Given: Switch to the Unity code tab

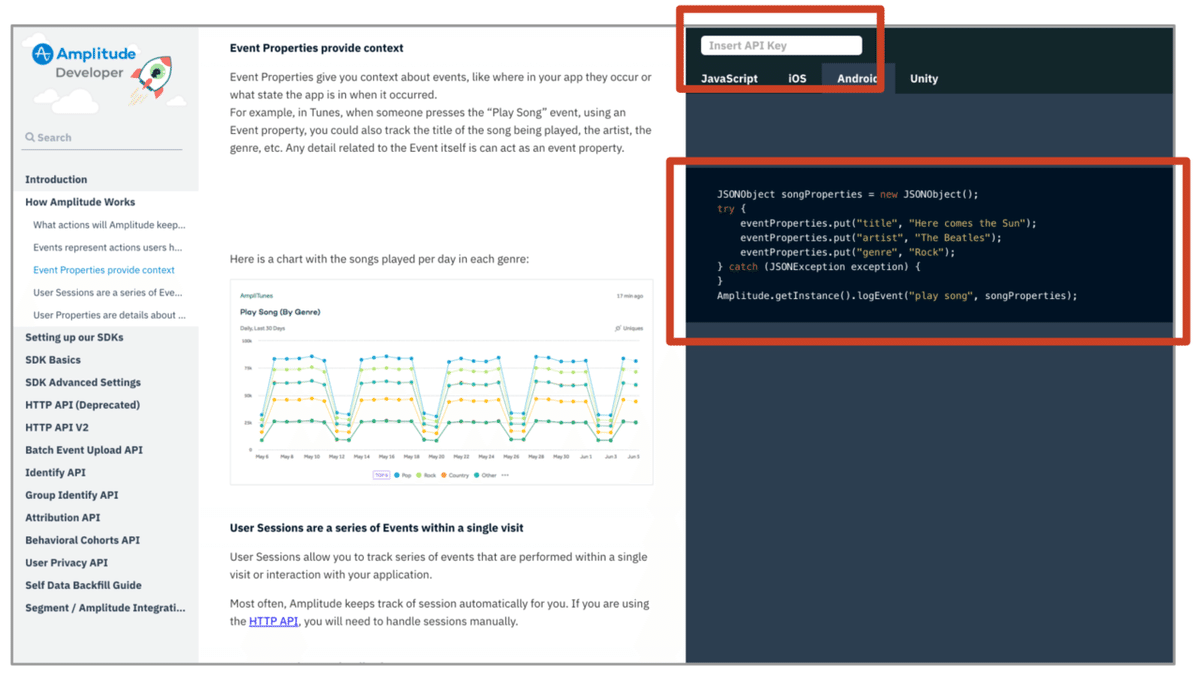Looking at the screenshot, I should (924, 78).
